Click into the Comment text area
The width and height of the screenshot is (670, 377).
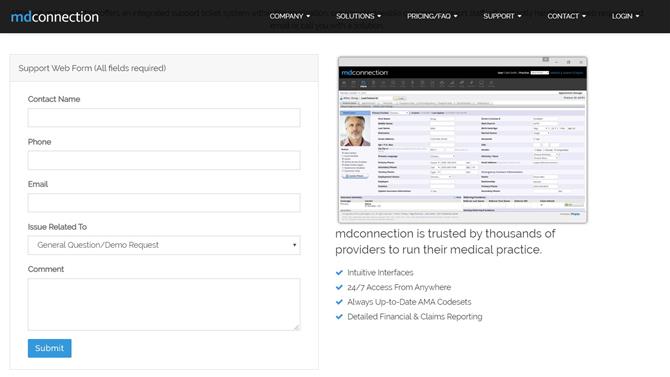click(164, 304)
